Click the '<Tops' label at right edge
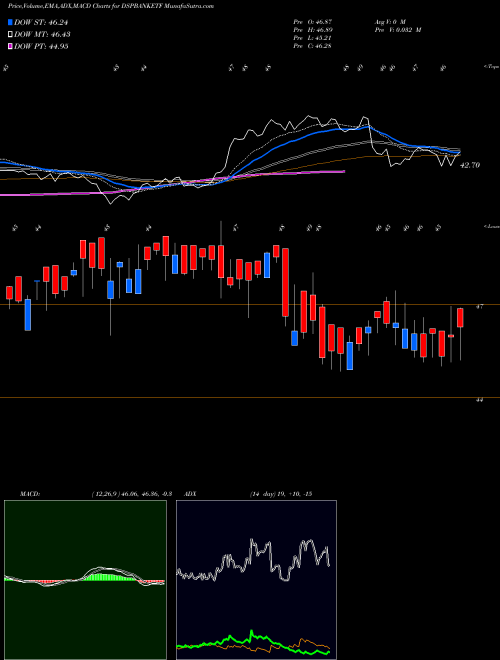This screenshot has width=500, height=660. tap(491, 67)
